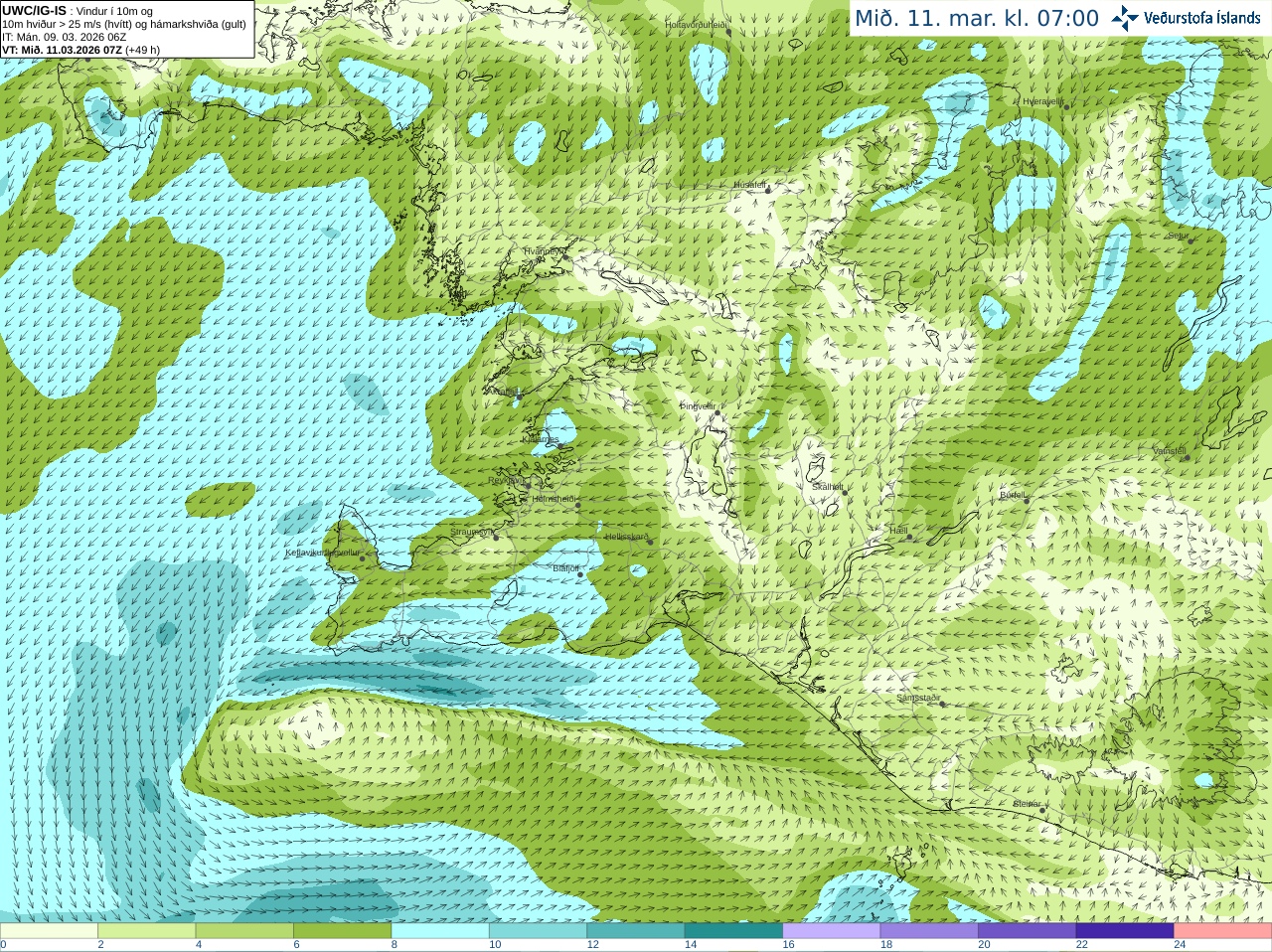Screen dimensions: 1272x952
Task: Click the 10–12 m/s cyan legend swatch
Action: (x=538, y=931)
